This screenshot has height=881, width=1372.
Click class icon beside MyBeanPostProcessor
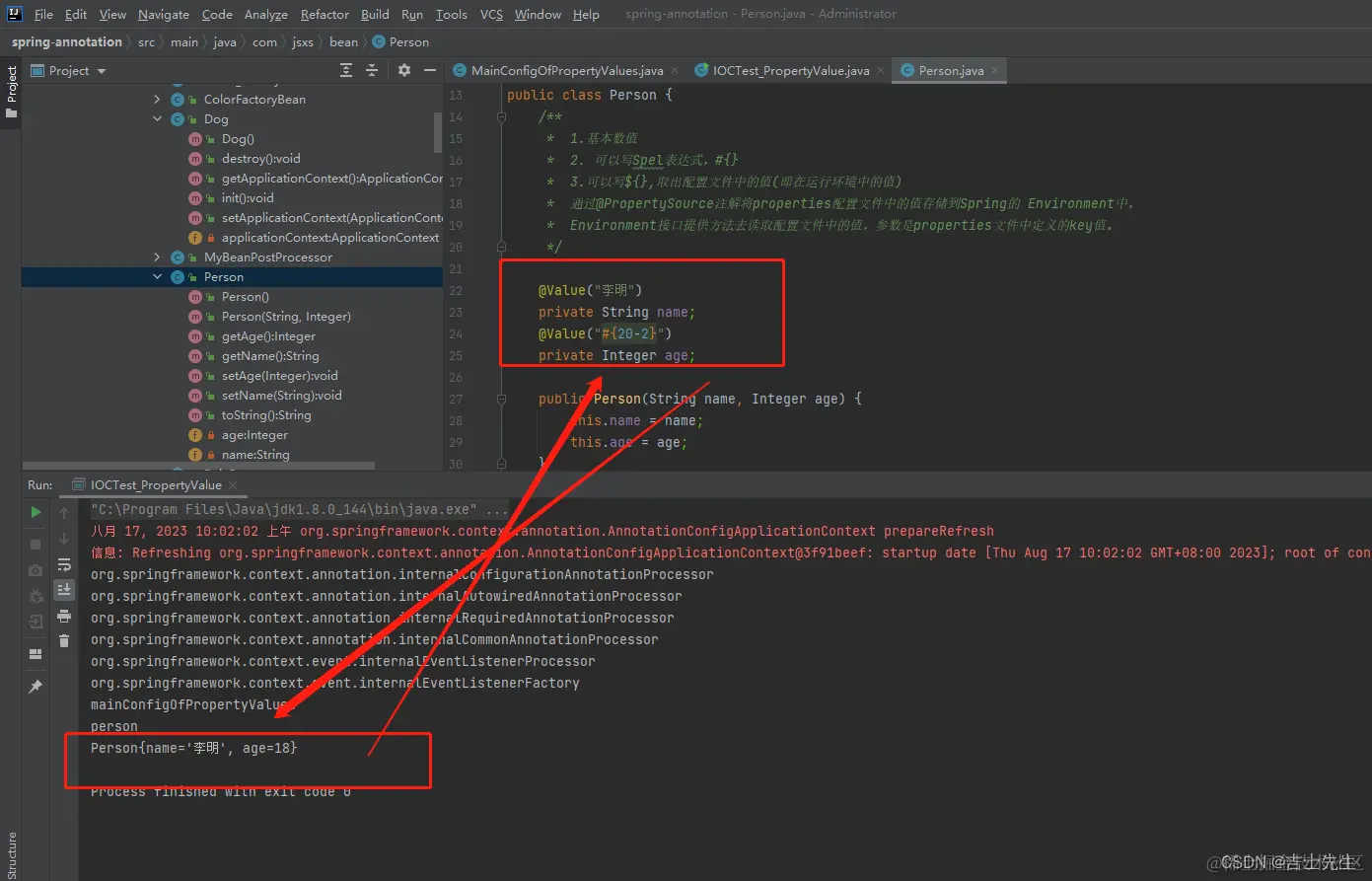click(178, 257)
